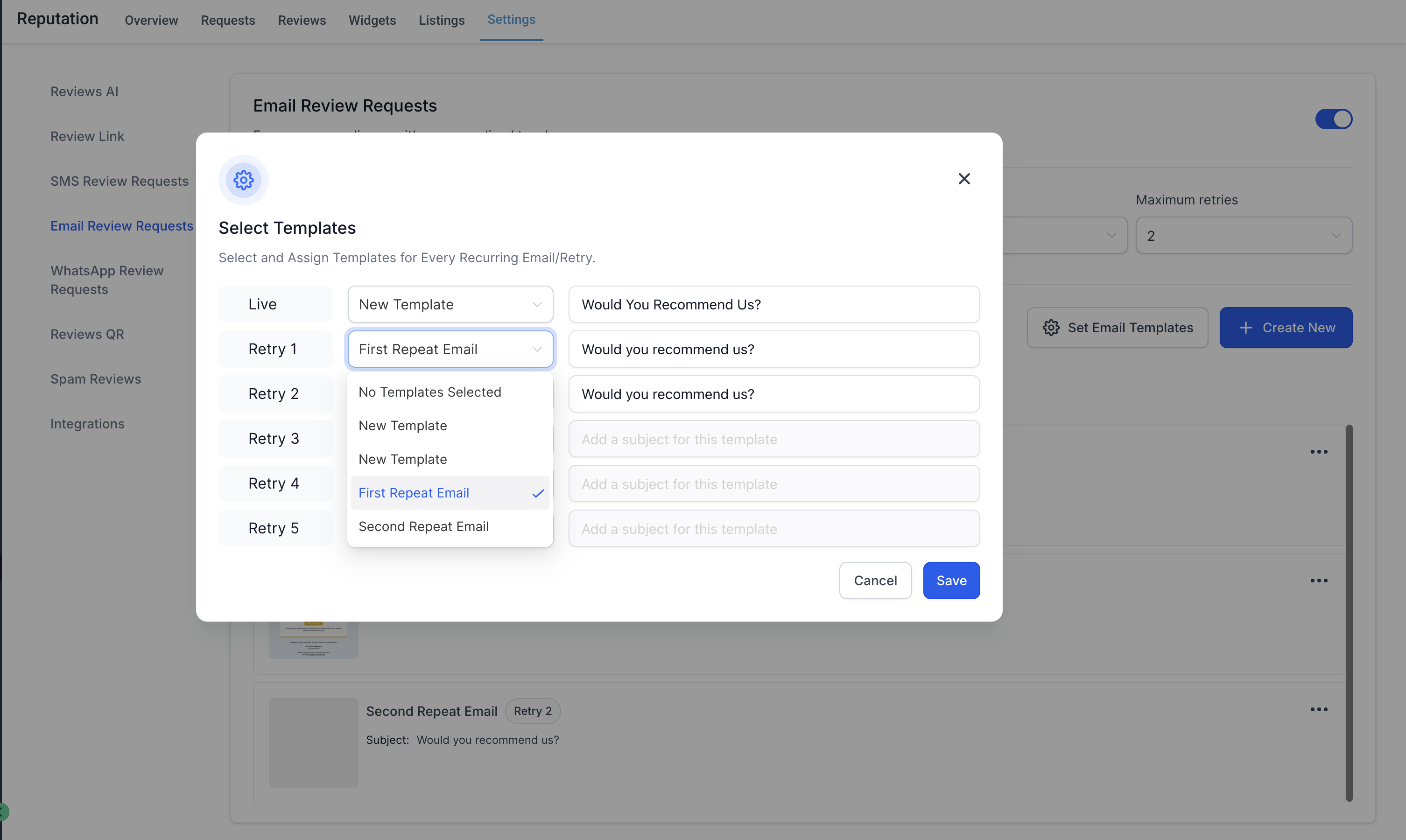Click the chevron in the Live template dropdown
The width and height of the screenshot is (1406, 840).
(537, 305)
